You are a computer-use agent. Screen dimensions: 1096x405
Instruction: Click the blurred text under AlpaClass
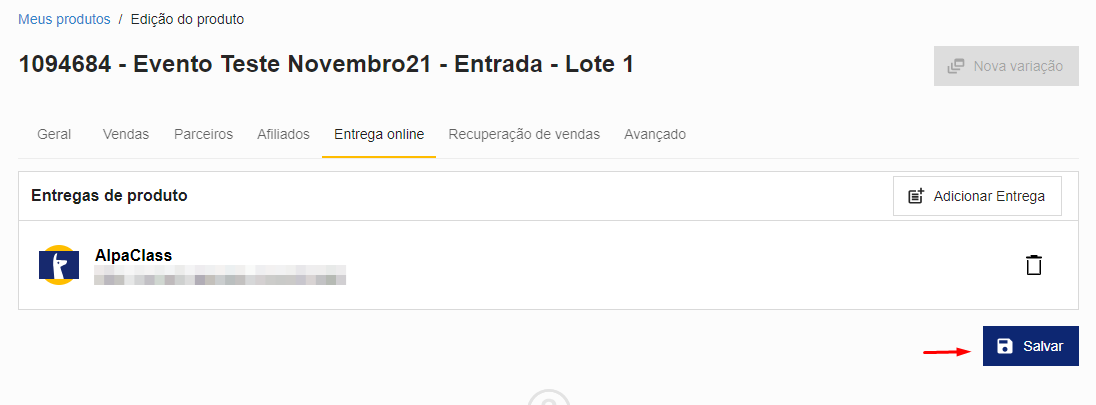[220, 276]
